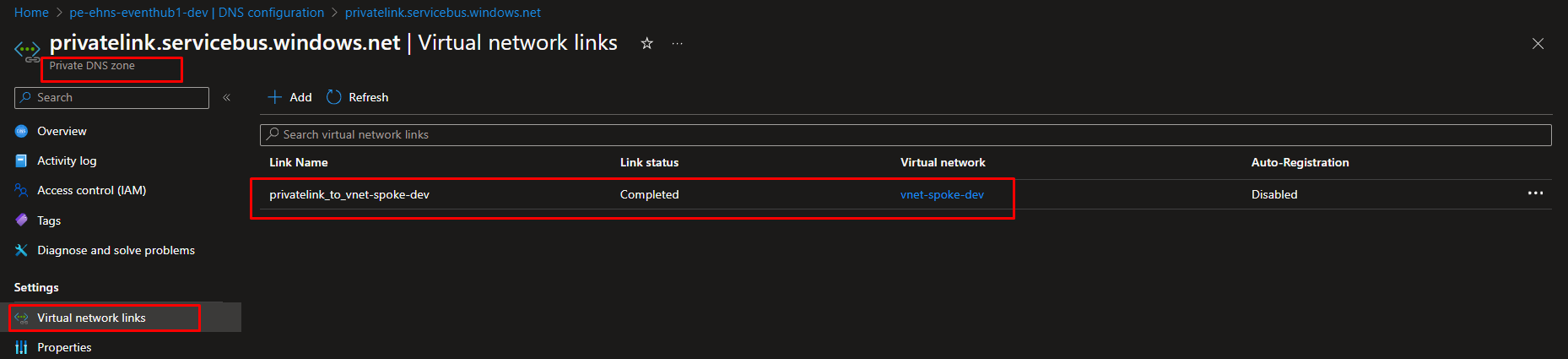
Task: Click the Access control (IAM) icon
Action: 22,190
